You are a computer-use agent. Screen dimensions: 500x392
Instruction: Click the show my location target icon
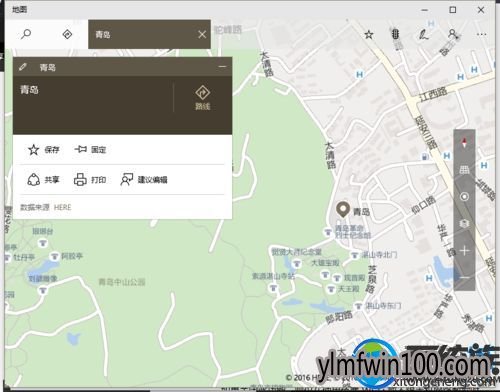tap(464, 197)
